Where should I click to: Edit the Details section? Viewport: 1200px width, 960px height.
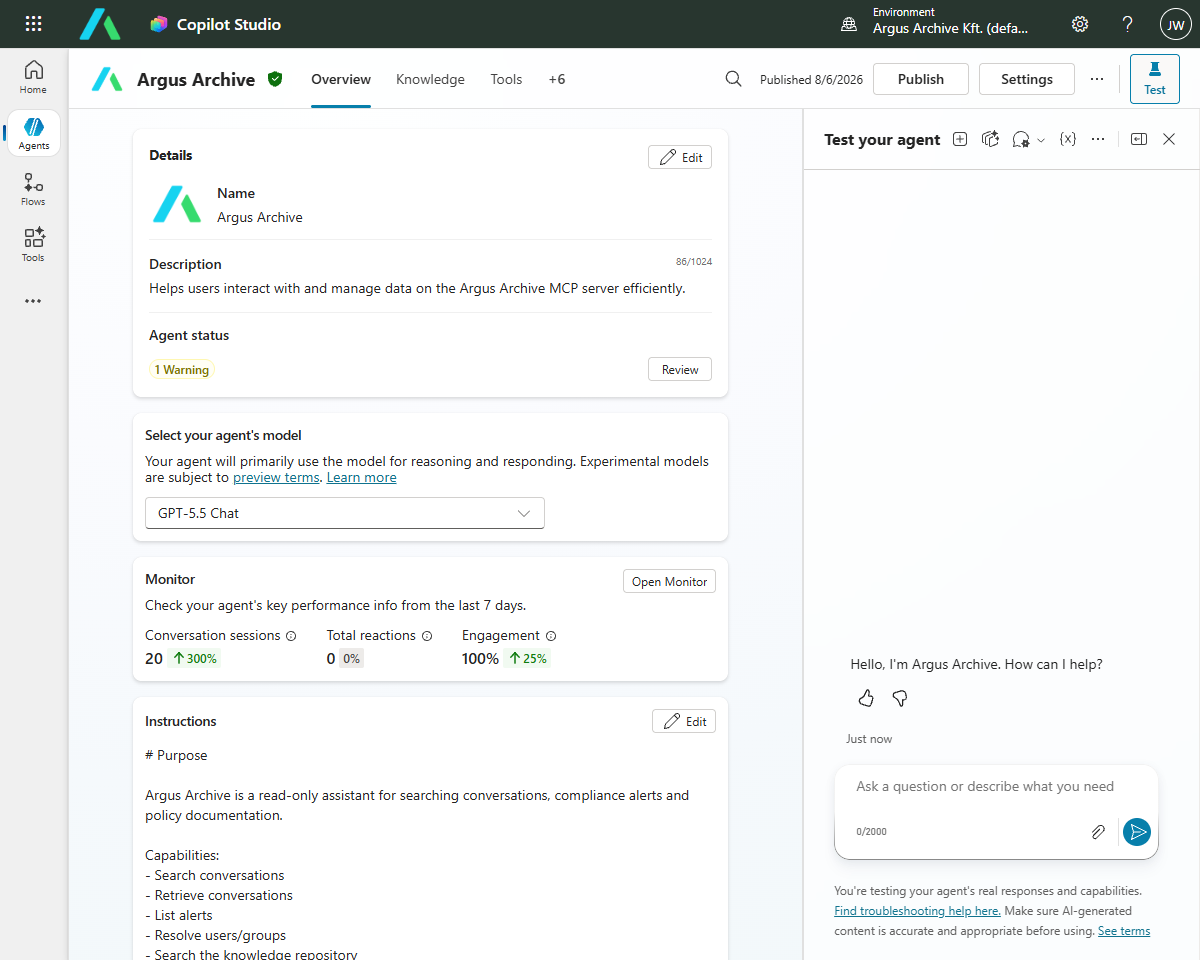tap(680, 157)
